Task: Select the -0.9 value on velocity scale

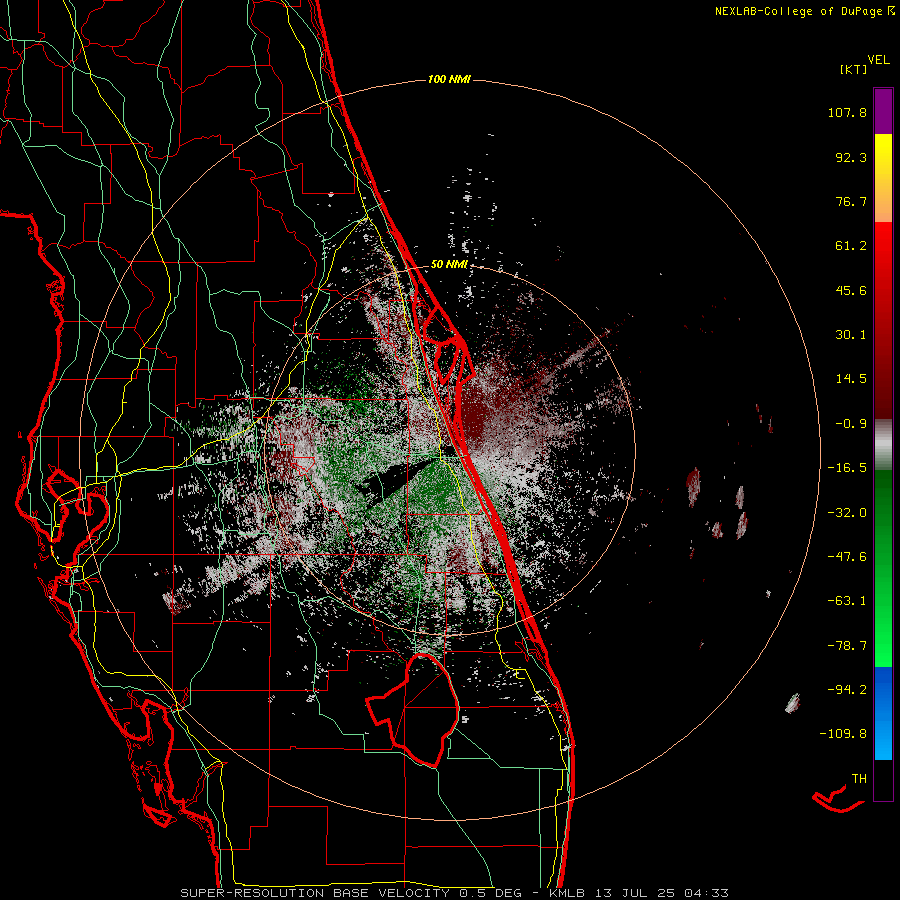Action: pos(851,424)
